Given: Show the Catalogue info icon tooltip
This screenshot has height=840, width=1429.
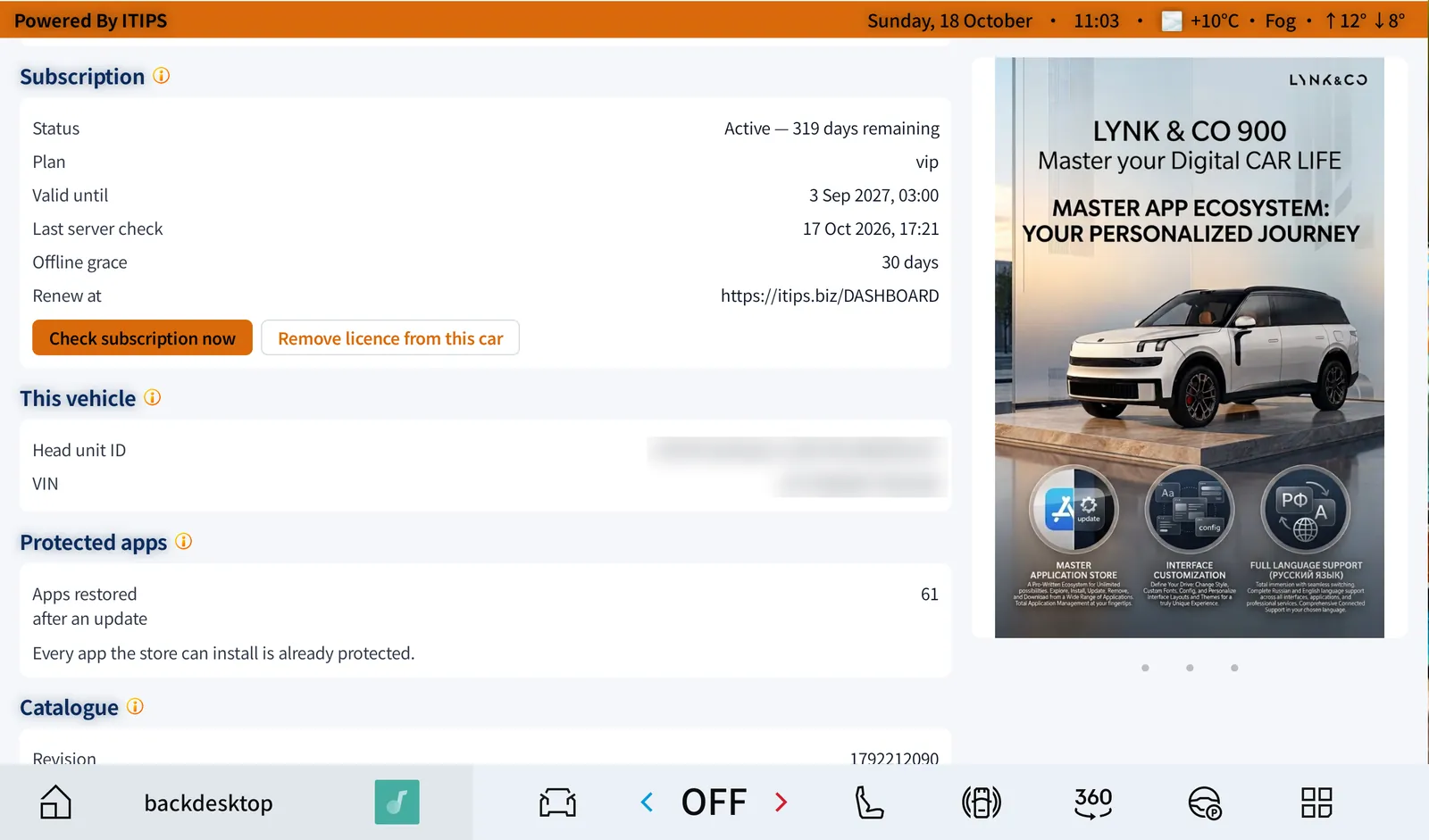Looking at the screenshot, I should click(135, 706).
